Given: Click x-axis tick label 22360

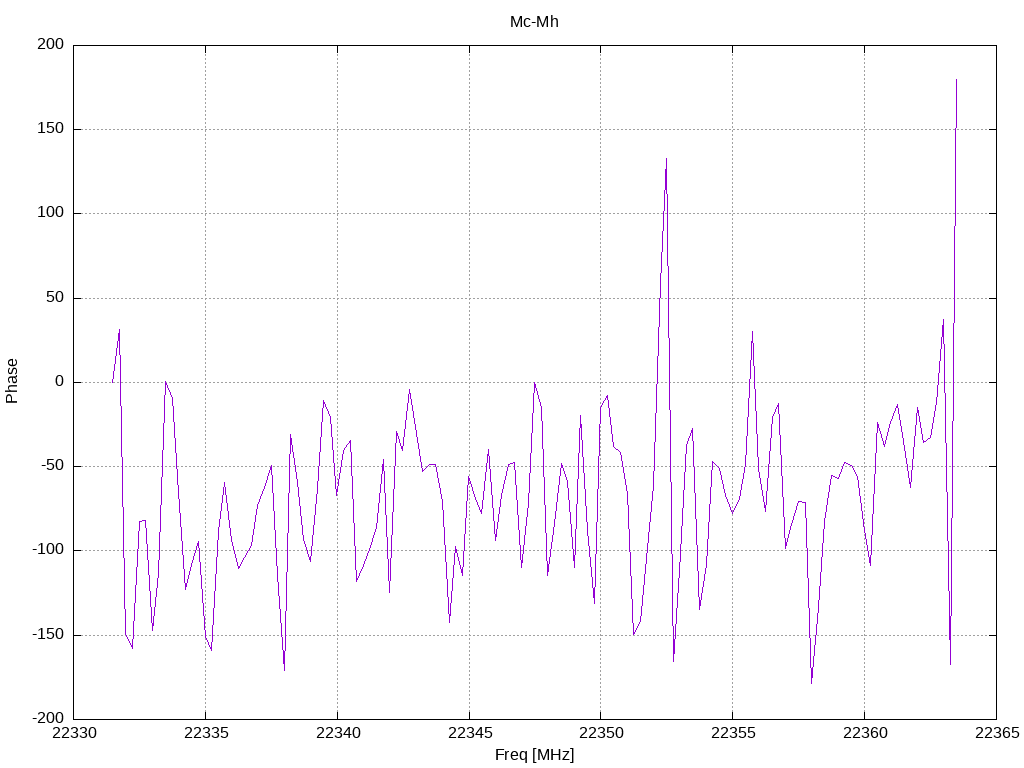Looking at the screenshot, I should [865, 733].
